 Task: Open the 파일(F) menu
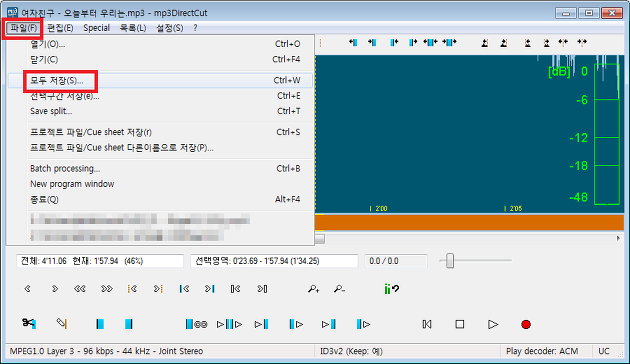tap(23, 28)
